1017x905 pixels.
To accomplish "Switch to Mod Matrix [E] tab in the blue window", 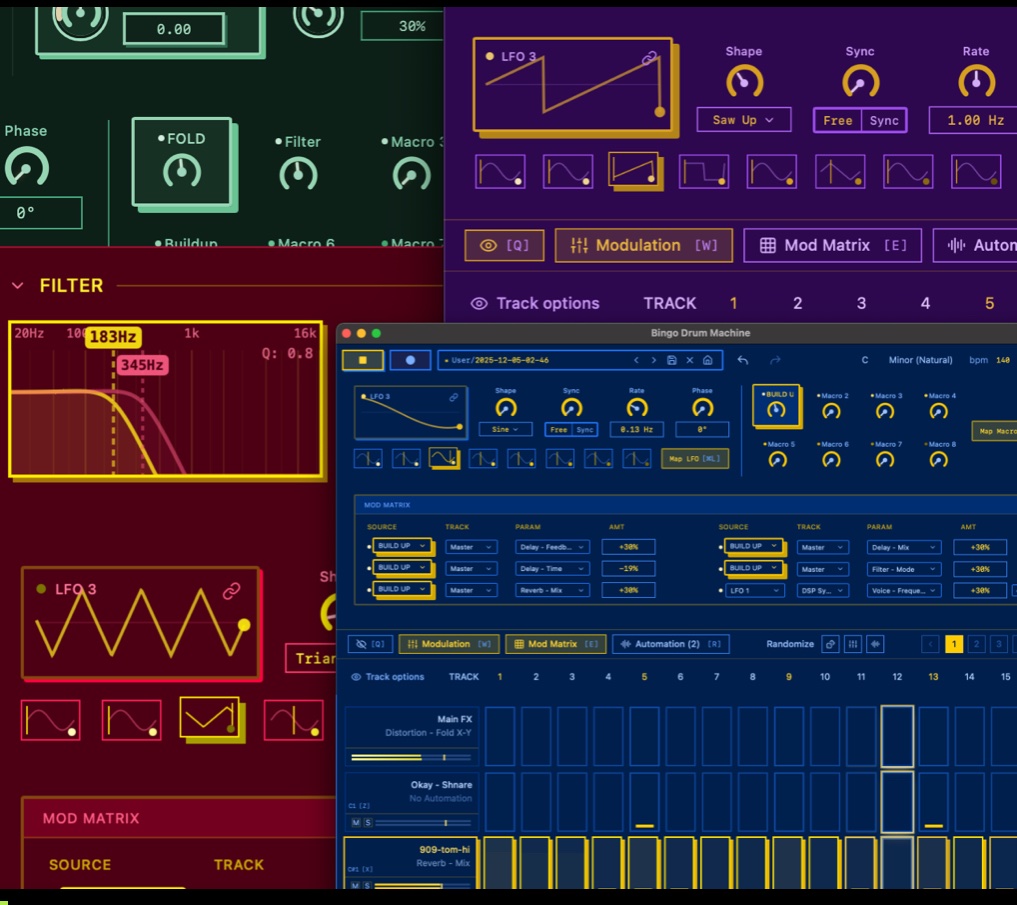I will click(x=555, y=644).
